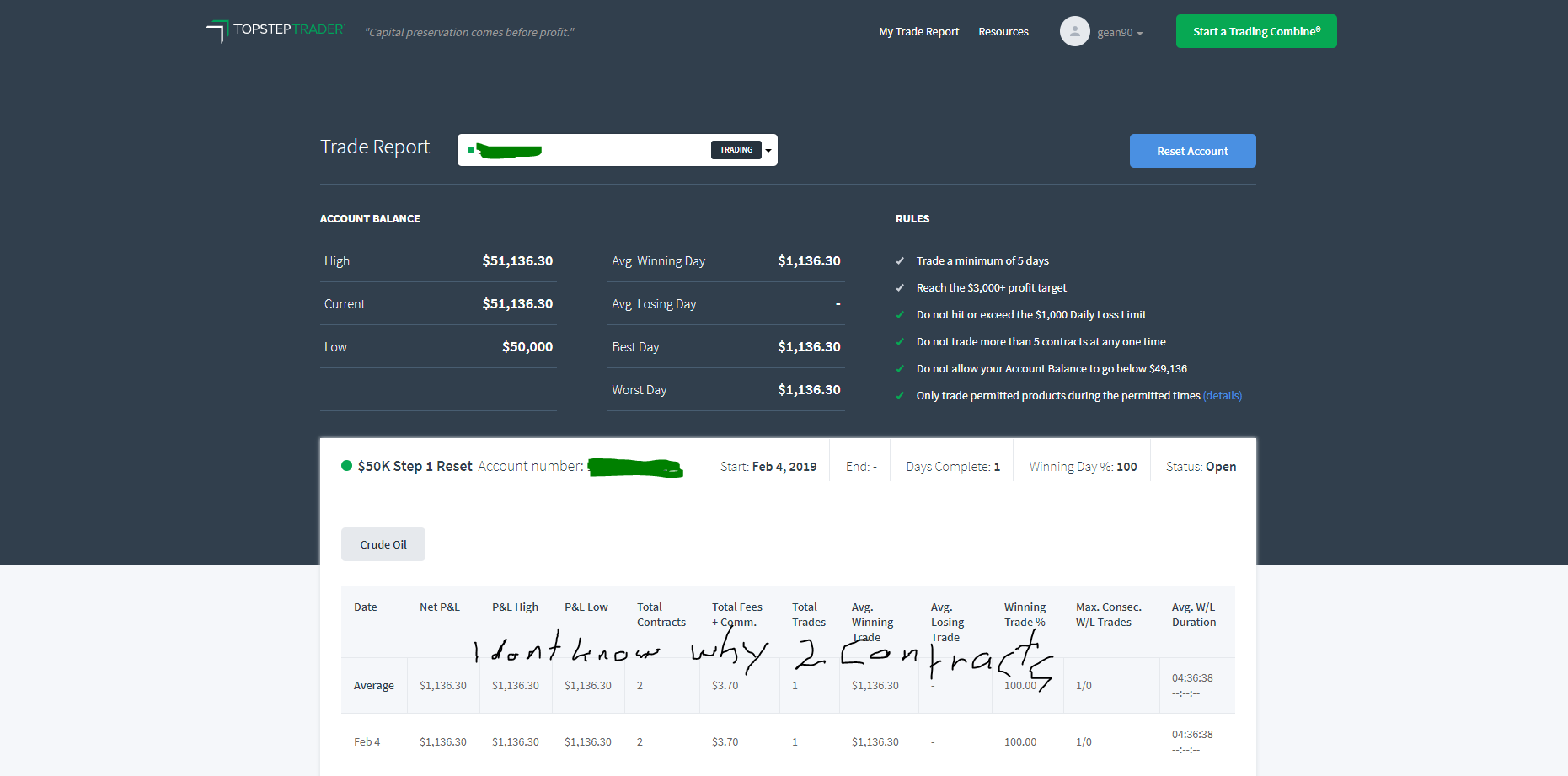Click the Current balance value $51,136.30

517,304
